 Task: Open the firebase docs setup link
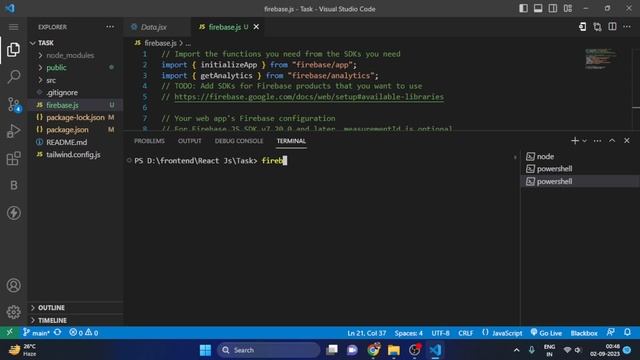tap(309, 97)
